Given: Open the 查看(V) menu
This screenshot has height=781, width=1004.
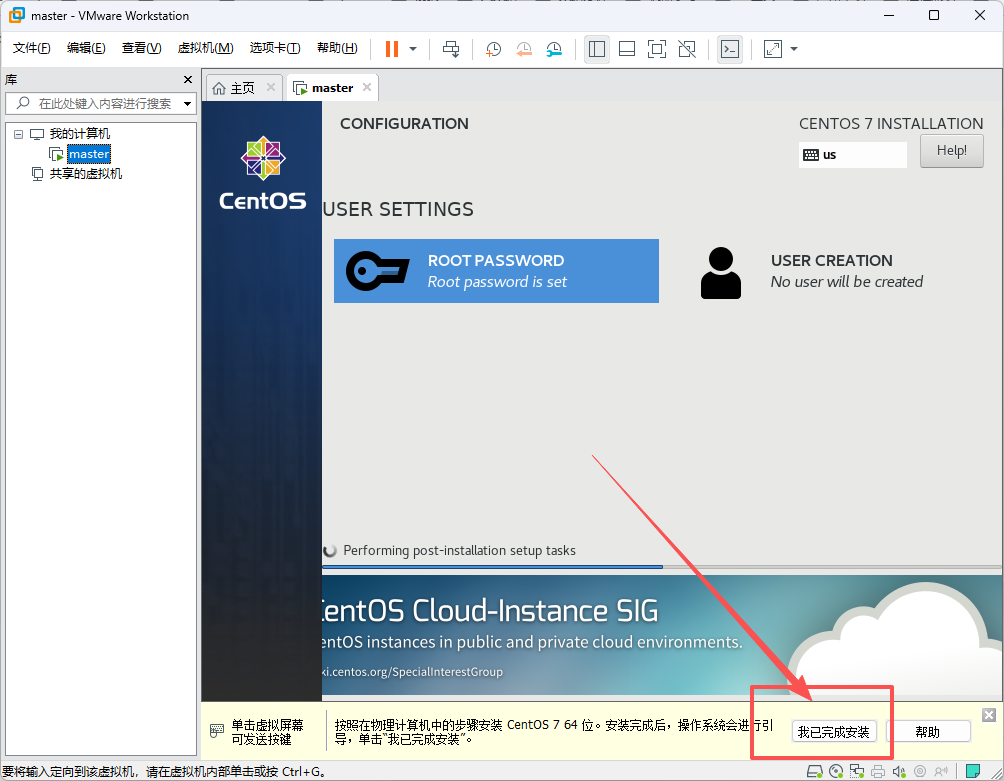Looking at the screenshot, I should pyautogui.click(x=142, y=48).
